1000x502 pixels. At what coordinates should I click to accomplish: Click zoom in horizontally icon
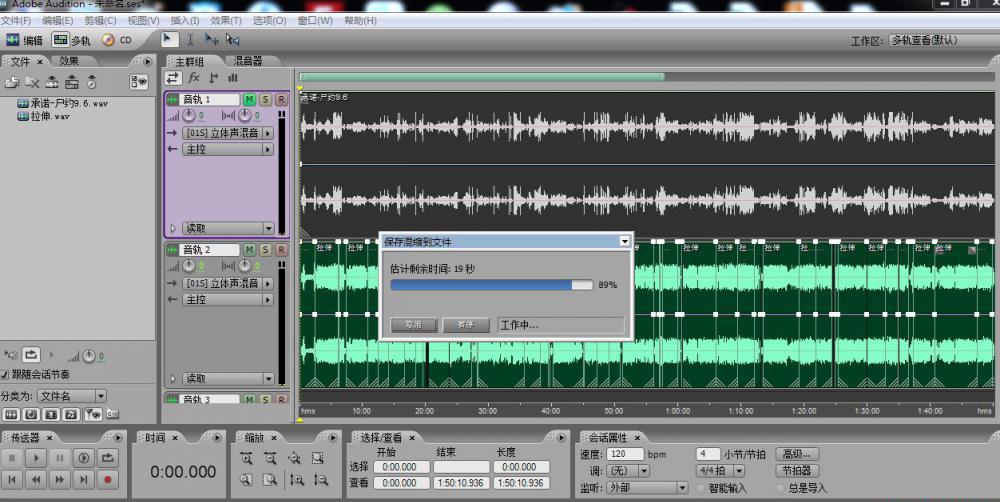(246, 458)
